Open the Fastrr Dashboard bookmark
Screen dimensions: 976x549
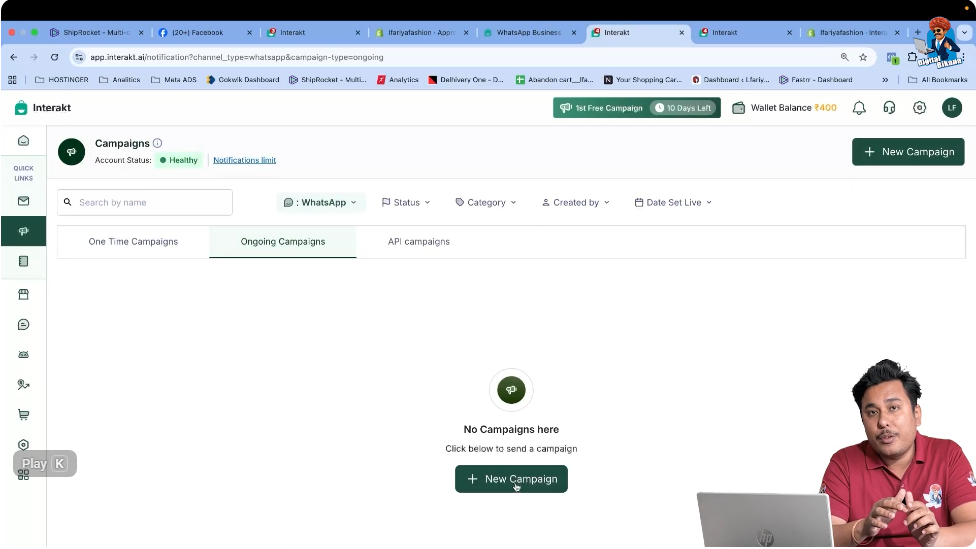click(816, 80)
